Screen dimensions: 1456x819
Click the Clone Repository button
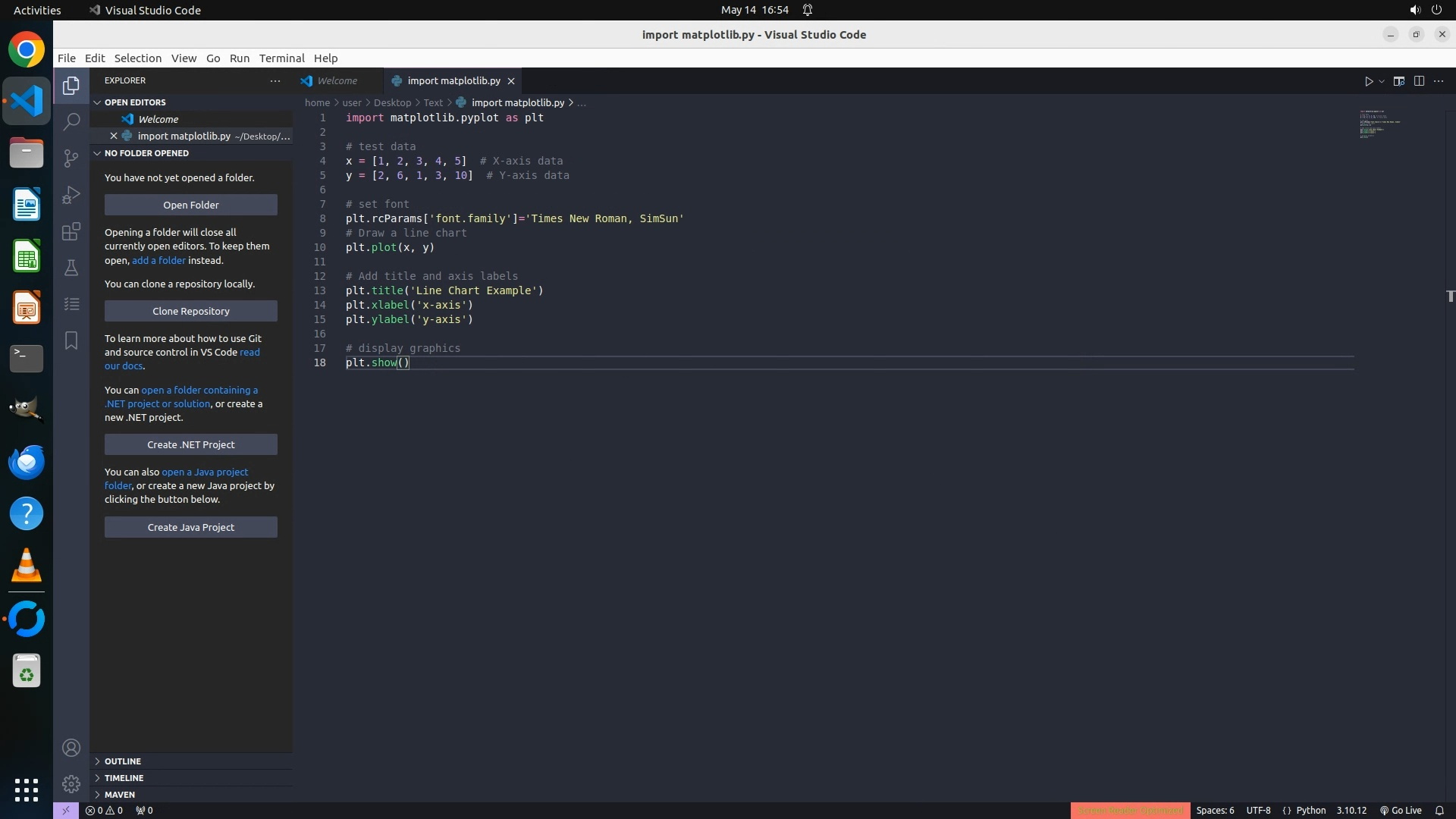coord(191,311)
